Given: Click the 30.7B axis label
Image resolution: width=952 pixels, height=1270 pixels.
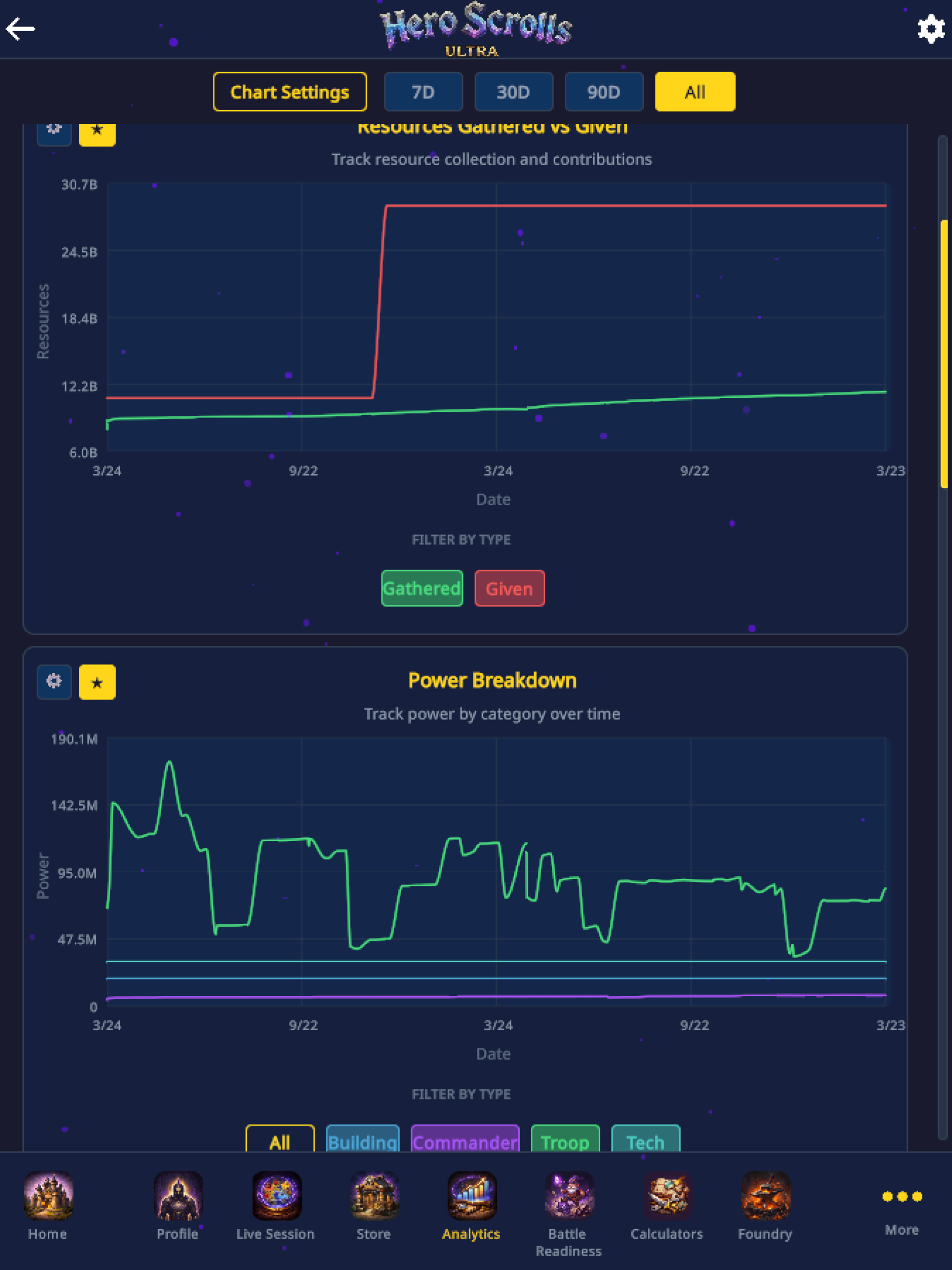Looking at the screenshot, I should click(x=79, y=185).
